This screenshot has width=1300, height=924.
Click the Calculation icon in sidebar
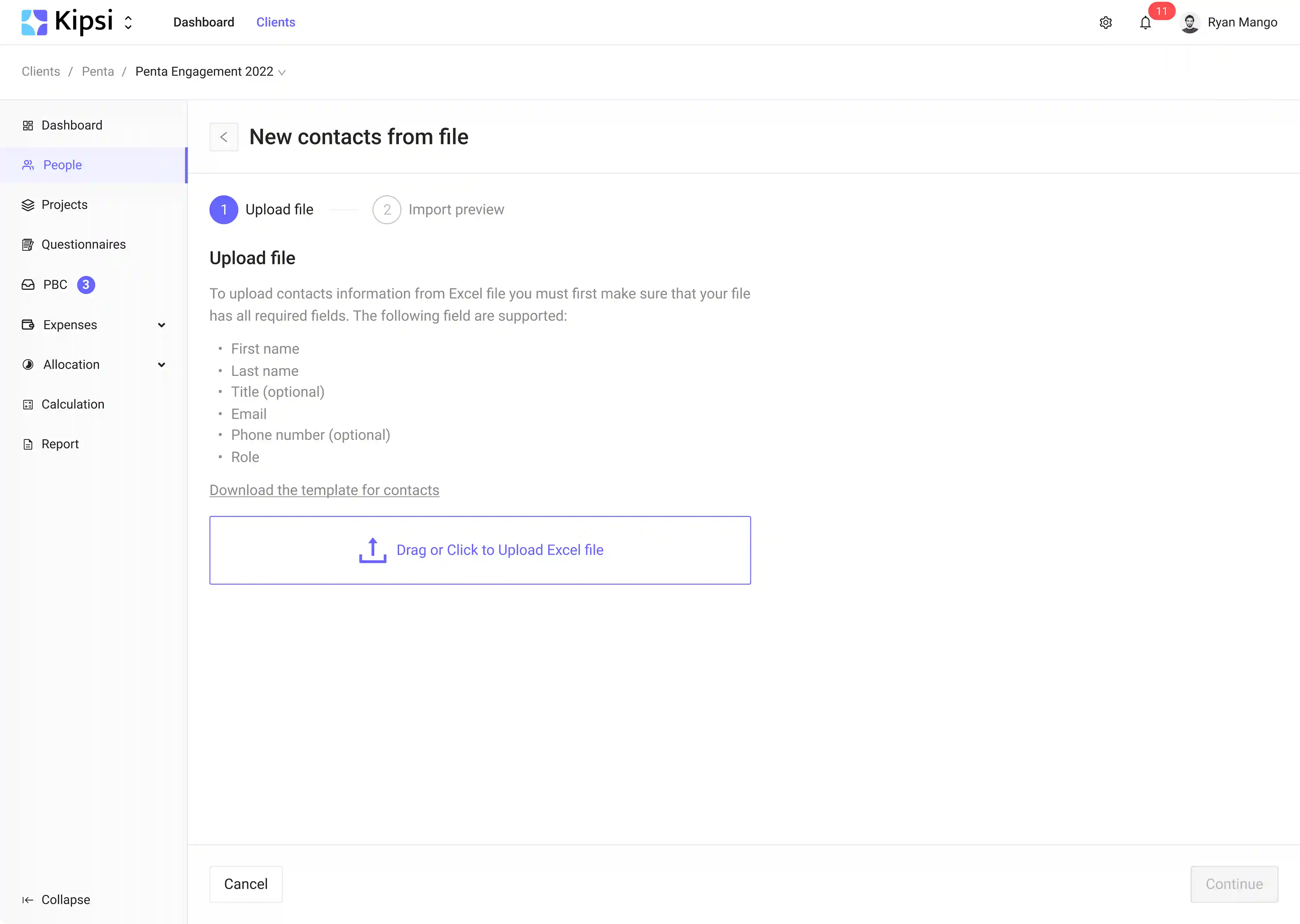(x=28, y=405)
